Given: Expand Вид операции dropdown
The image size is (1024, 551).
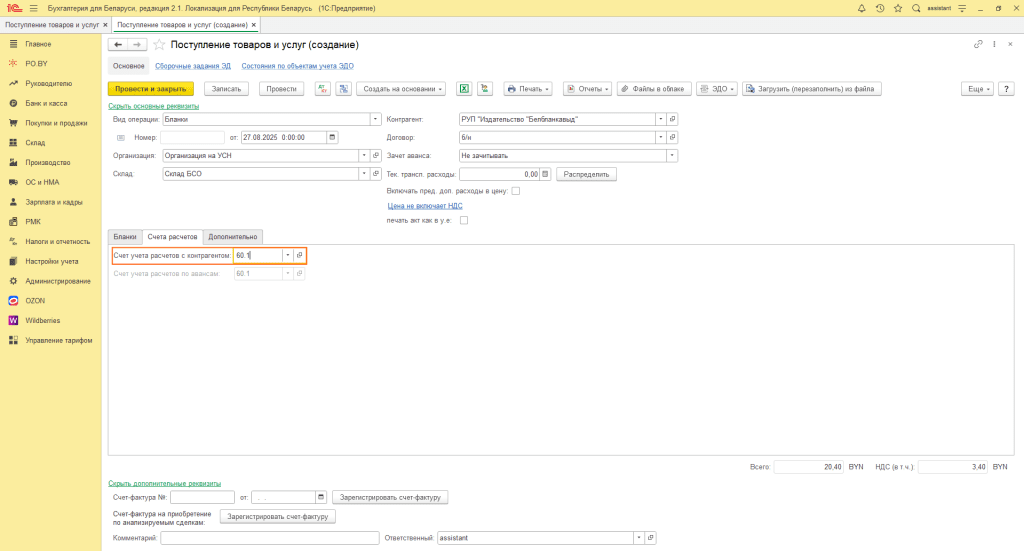Looking at the screenshot, I should click(x=375, y=119).
